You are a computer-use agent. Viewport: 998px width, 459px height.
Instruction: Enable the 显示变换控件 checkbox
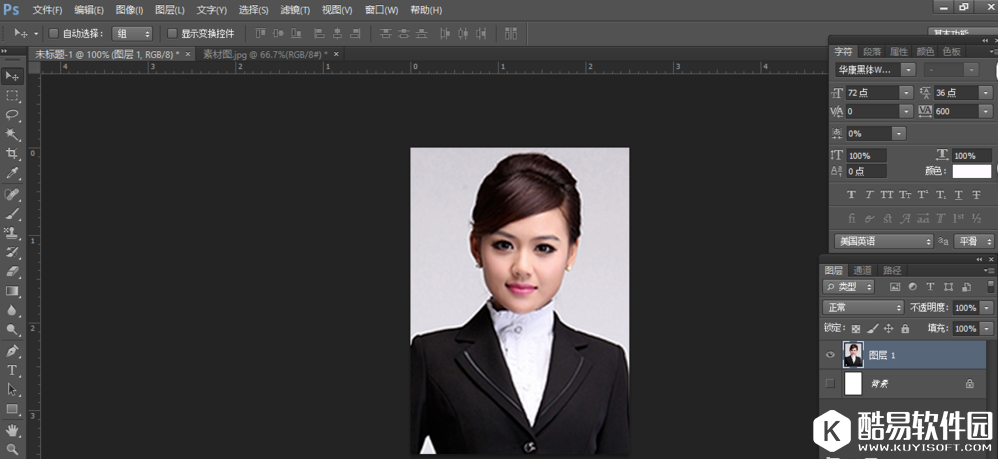coord(172,33)
